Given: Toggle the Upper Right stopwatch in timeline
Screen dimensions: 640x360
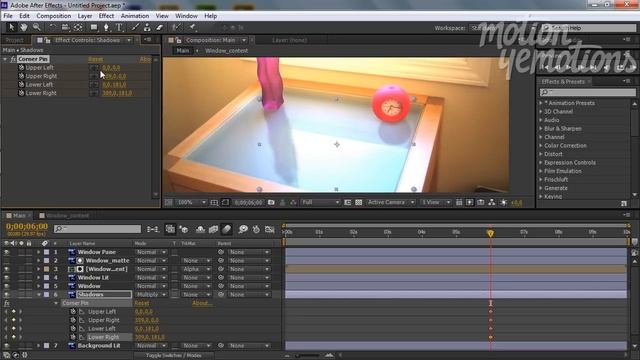Looking at the screenshot, I should [73, 320].
